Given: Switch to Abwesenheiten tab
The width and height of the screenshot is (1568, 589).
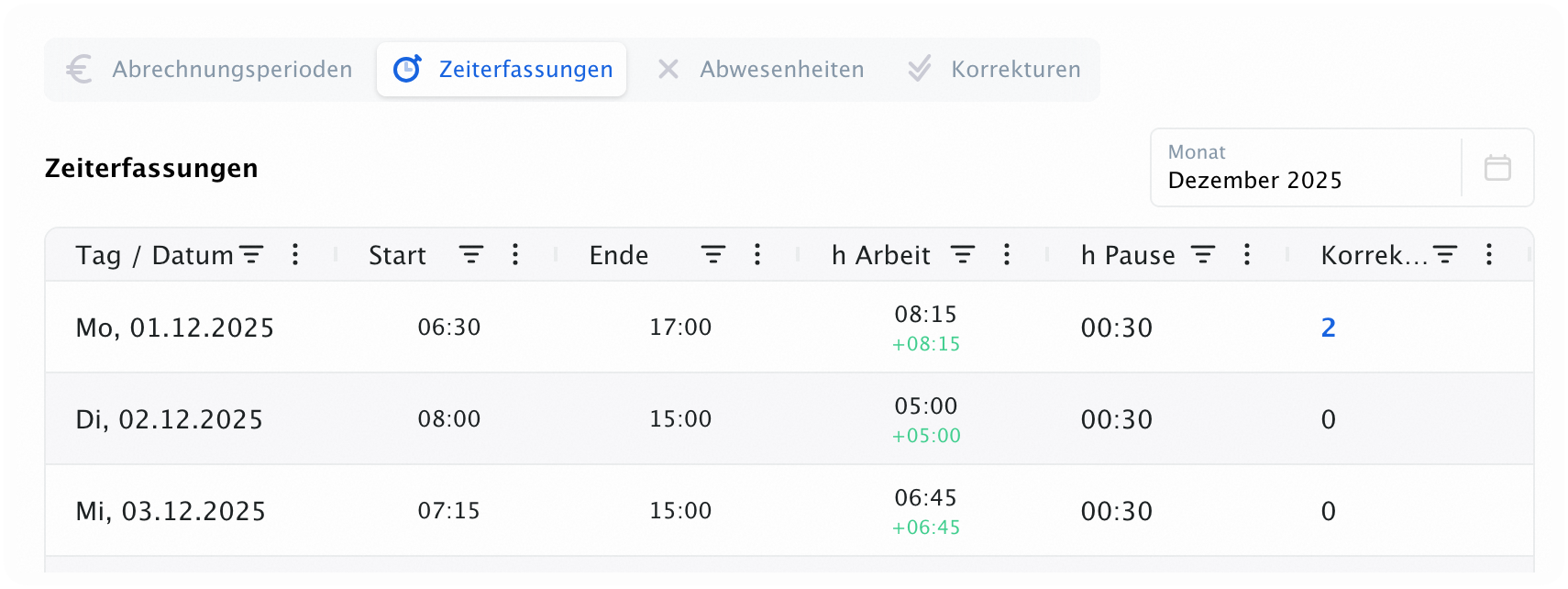Looking at the screenshot, I should coord(761,70).
